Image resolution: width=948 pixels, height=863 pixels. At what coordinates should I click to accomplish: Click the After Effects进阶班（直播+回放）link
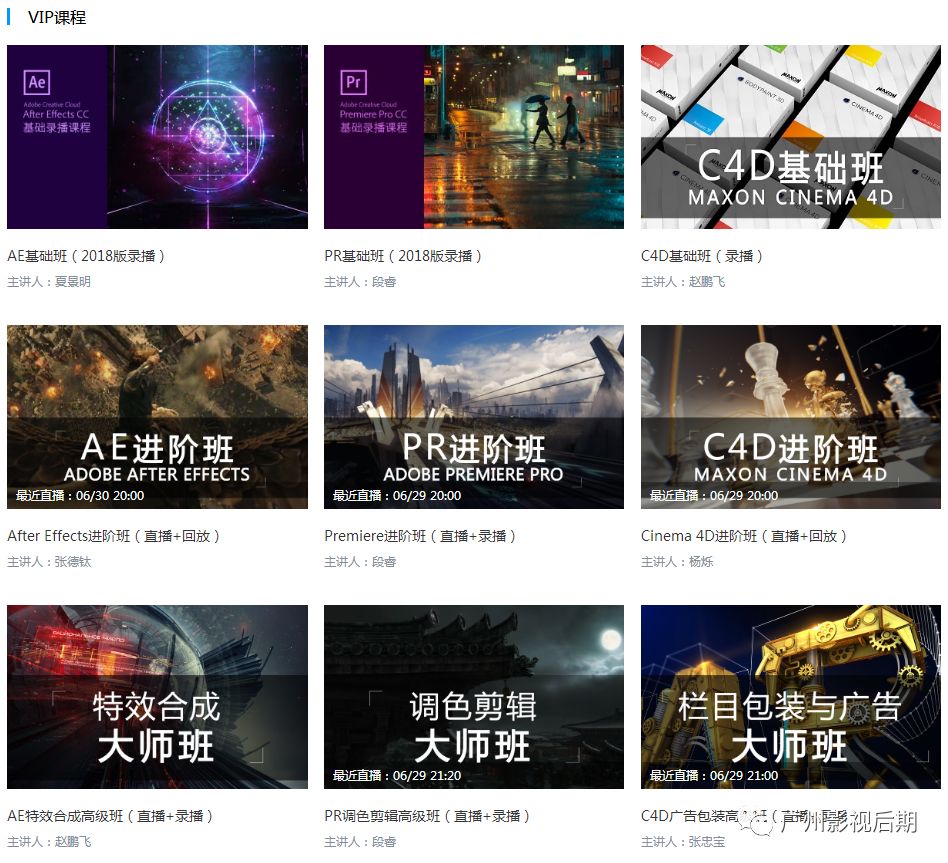click(114, 536)
